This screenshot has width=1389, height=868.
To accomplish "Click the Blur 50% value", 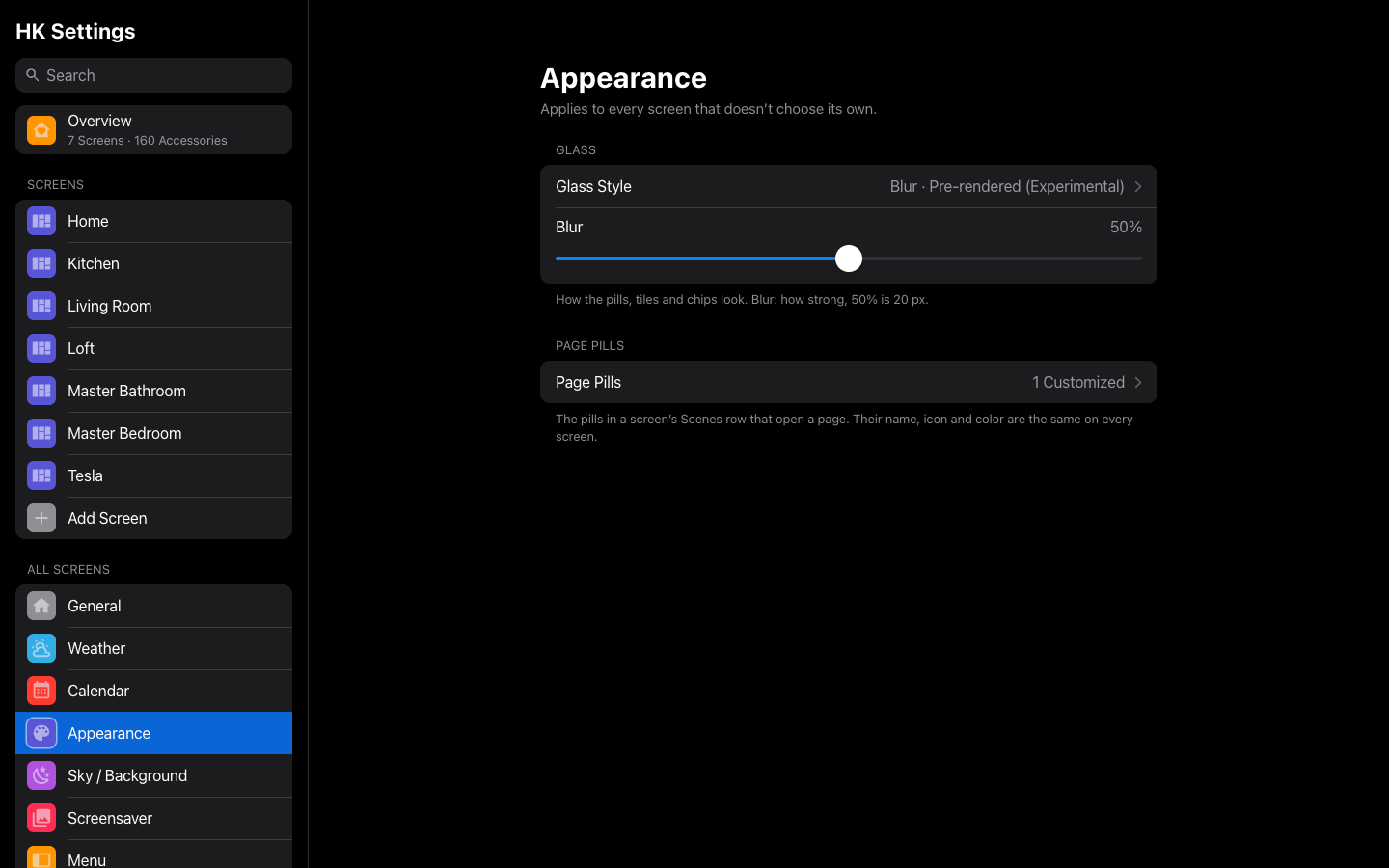I will pos(1126,227).
